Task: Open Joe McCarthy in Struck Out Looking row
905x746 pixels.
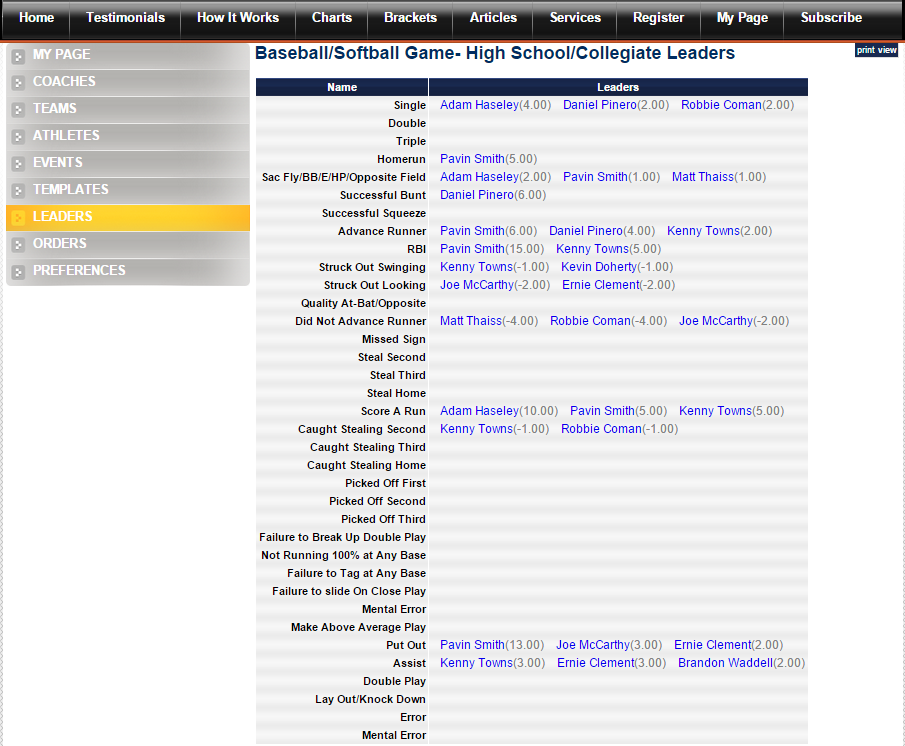Action: pyautogui.click(x=477, y=285)
